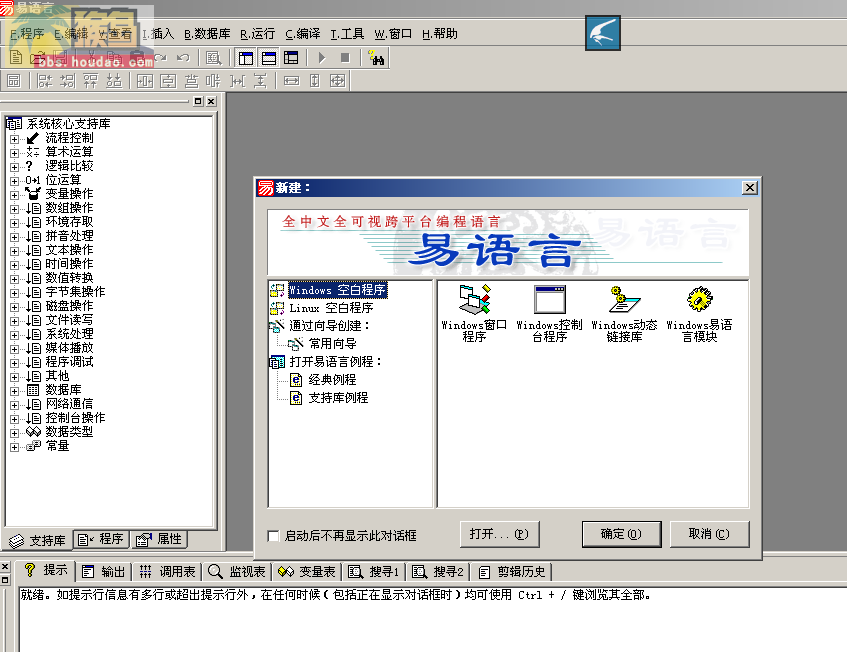Expand the 数组操作 tree node
The image size is (847, 652).
click(15, 209)
